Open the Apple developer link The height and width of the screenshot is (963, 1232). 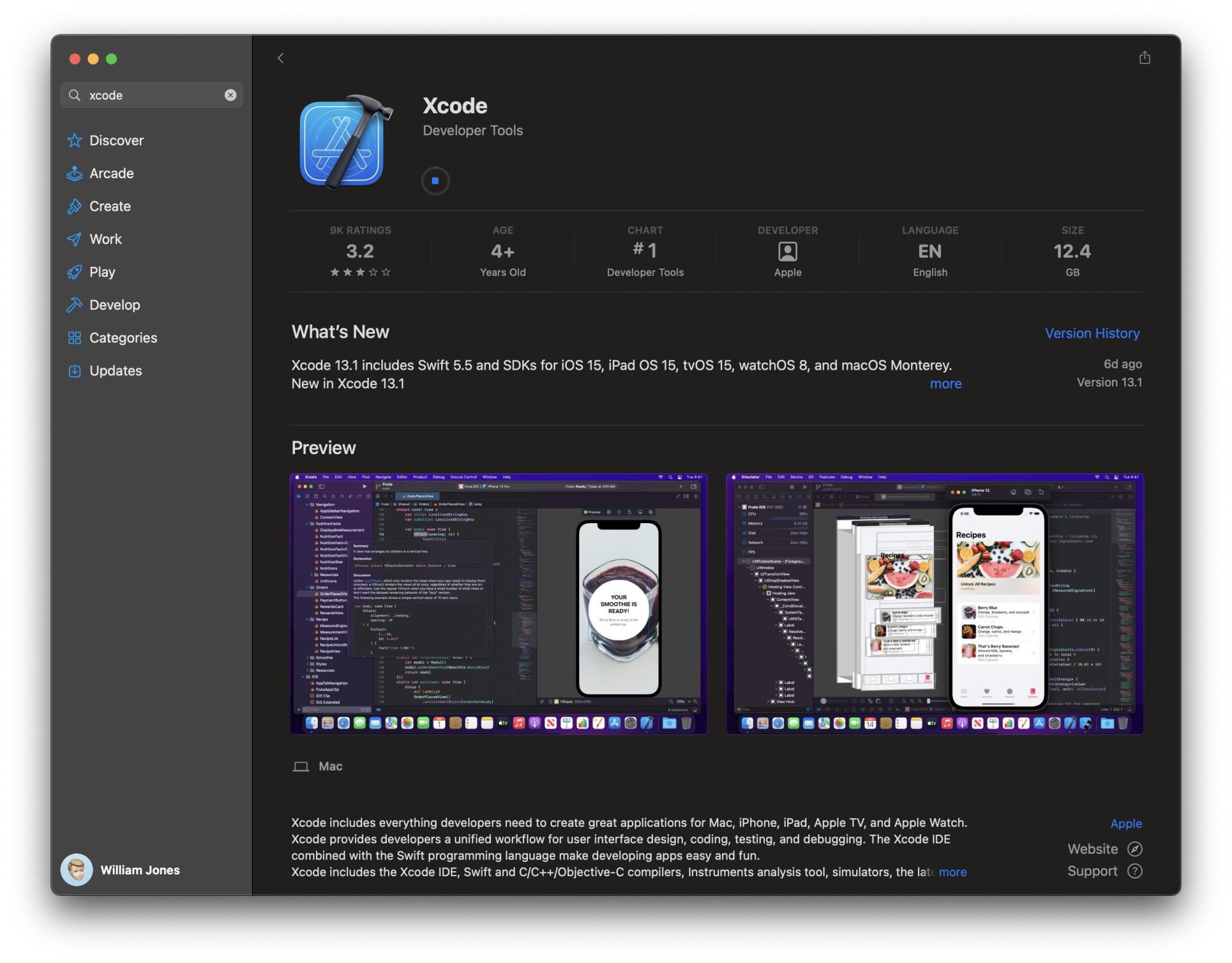[1125, 824]
